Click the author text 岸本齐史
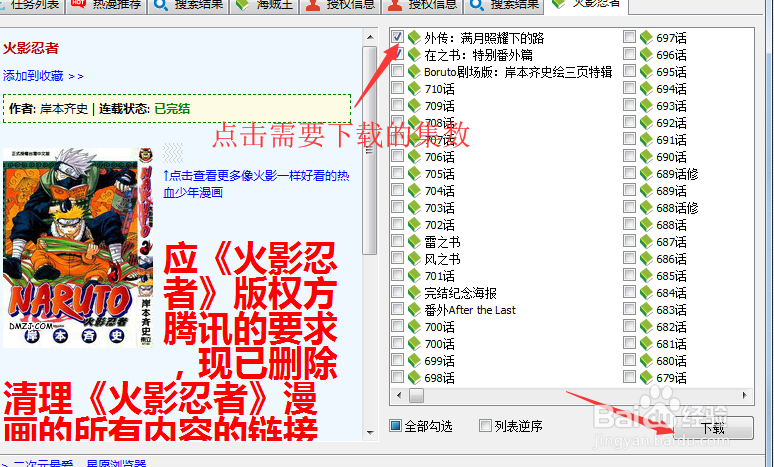This screenshot has width=774, height=467. (64, 108)
